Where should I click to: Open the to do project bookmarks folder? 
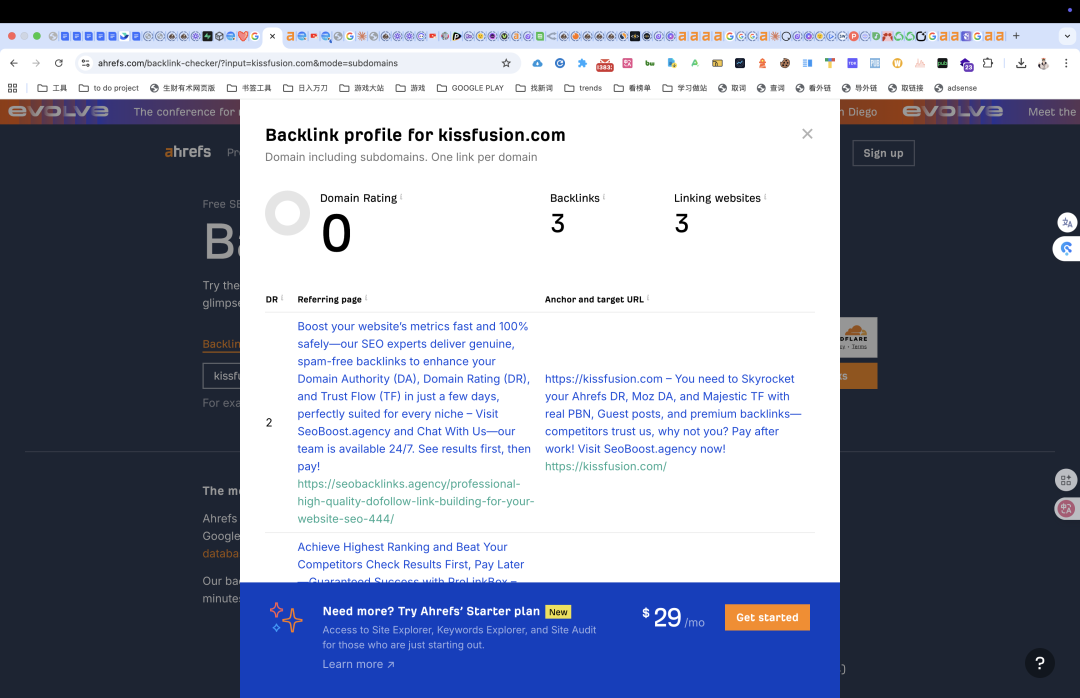(109, 88)
